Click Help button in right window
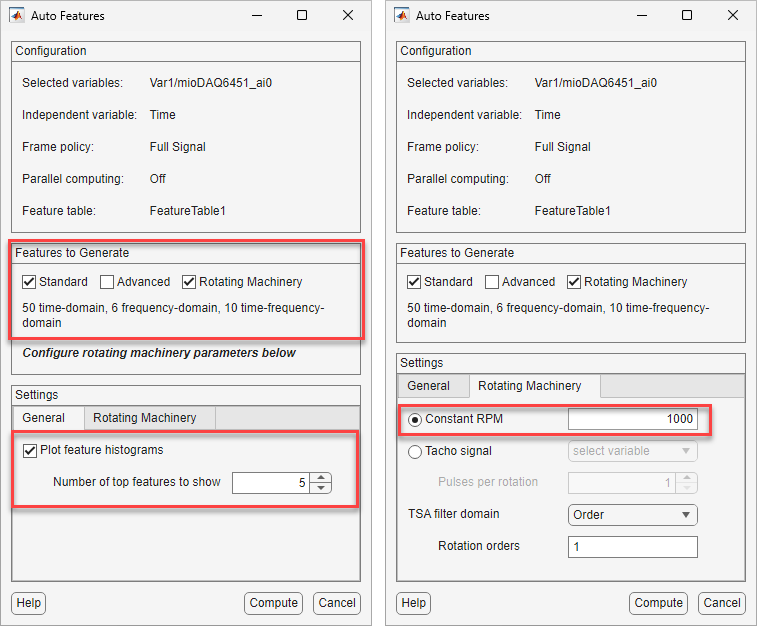The width and height of the screenshot is (757, 626). [x=413, y=603]
